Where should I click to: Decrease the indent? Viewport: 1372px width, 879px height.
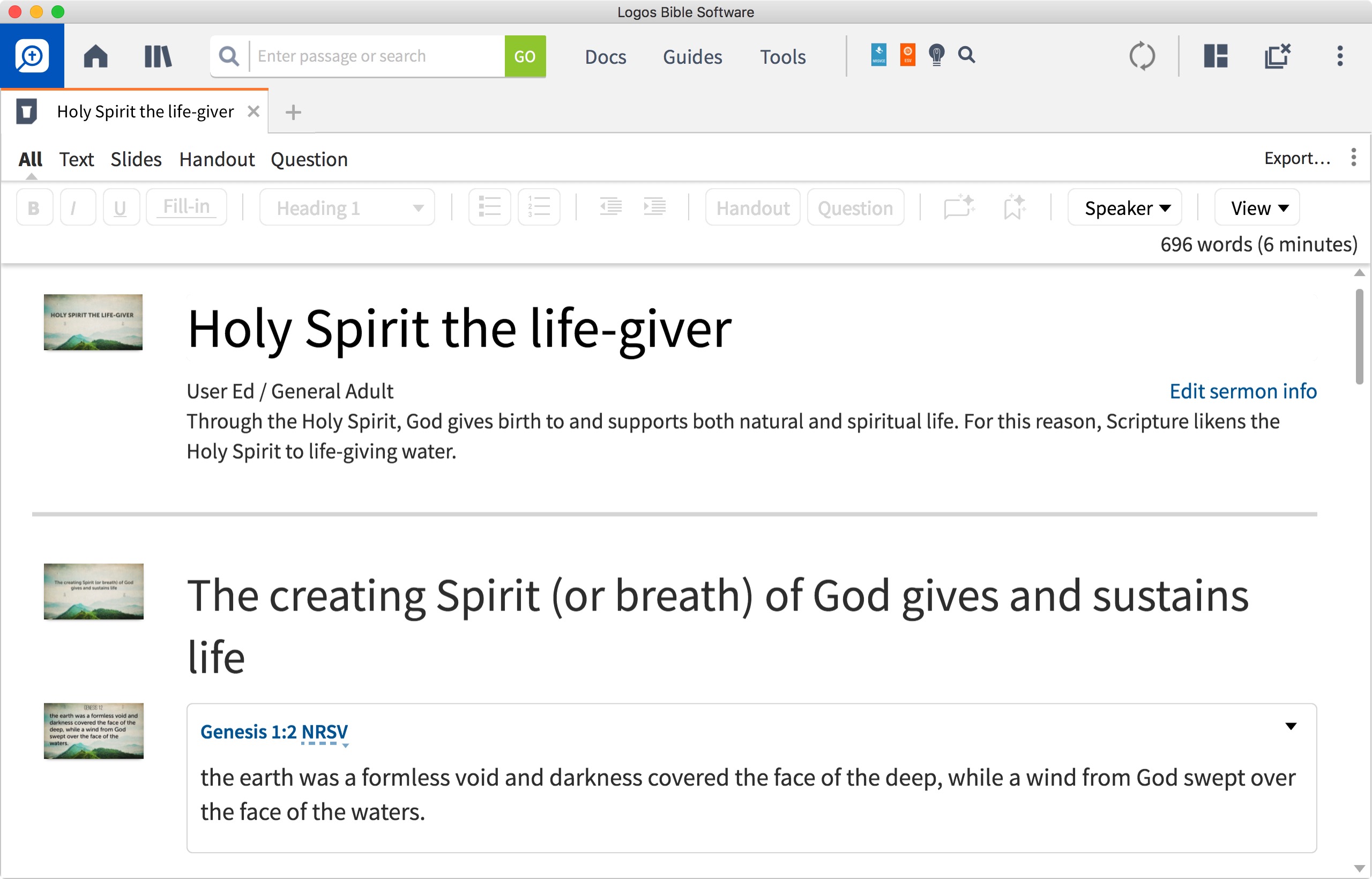tap(610, 207)
